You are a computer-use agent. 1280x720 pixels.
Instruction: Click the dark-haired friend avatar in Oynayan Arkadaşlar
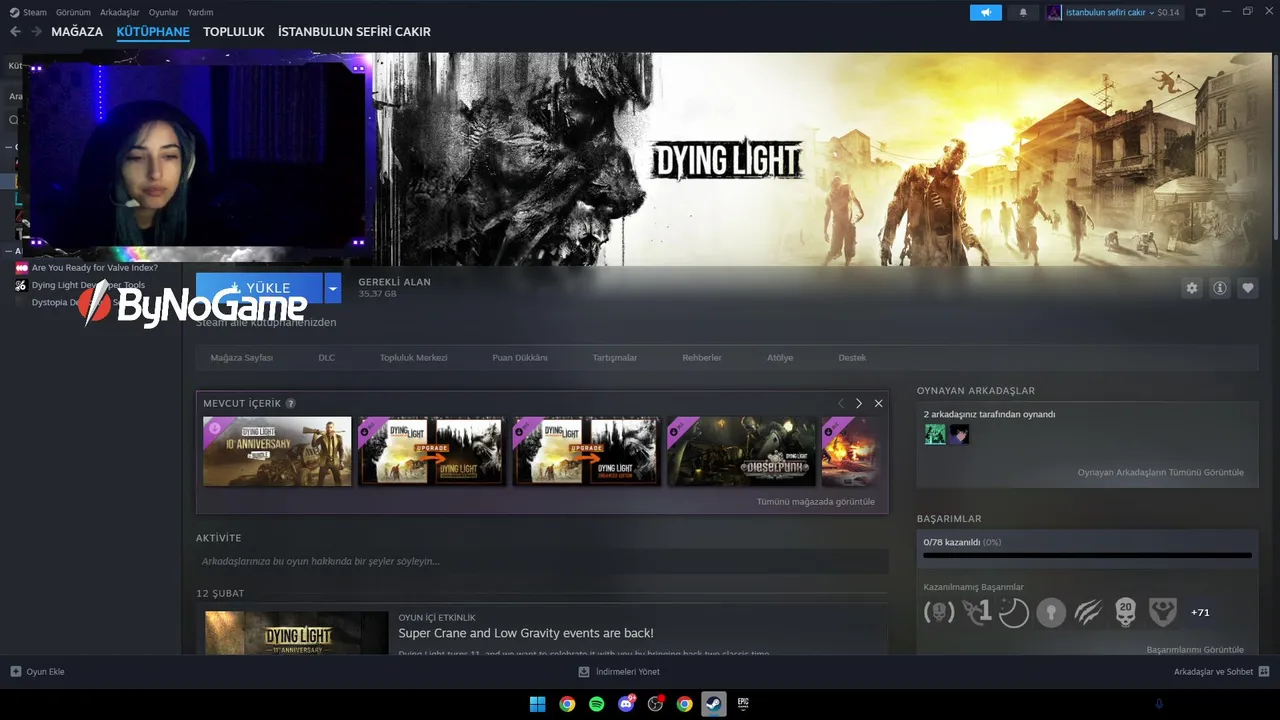point(959,434)
